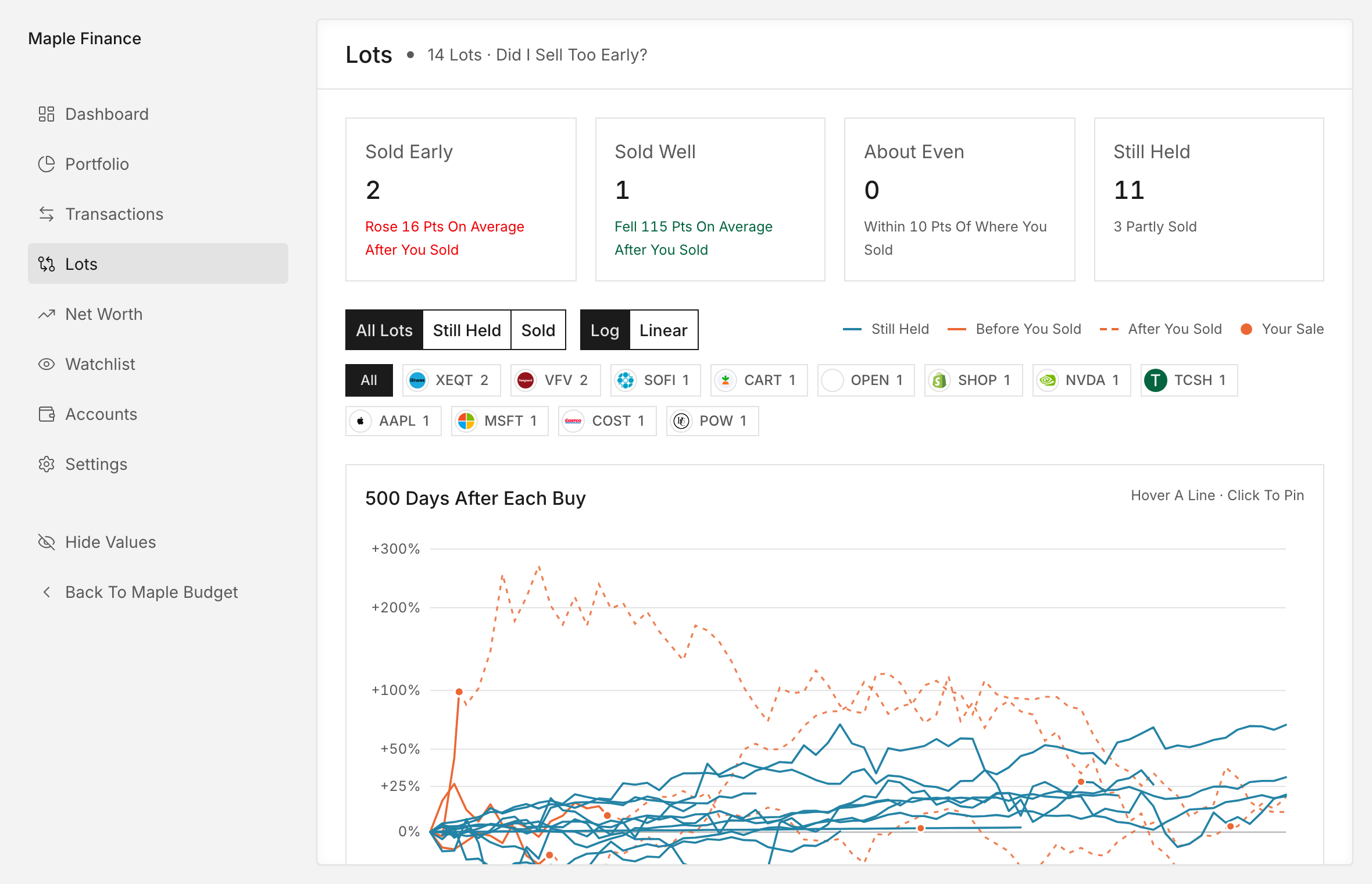Click the TCSH green T icon

coord(1156,380)
